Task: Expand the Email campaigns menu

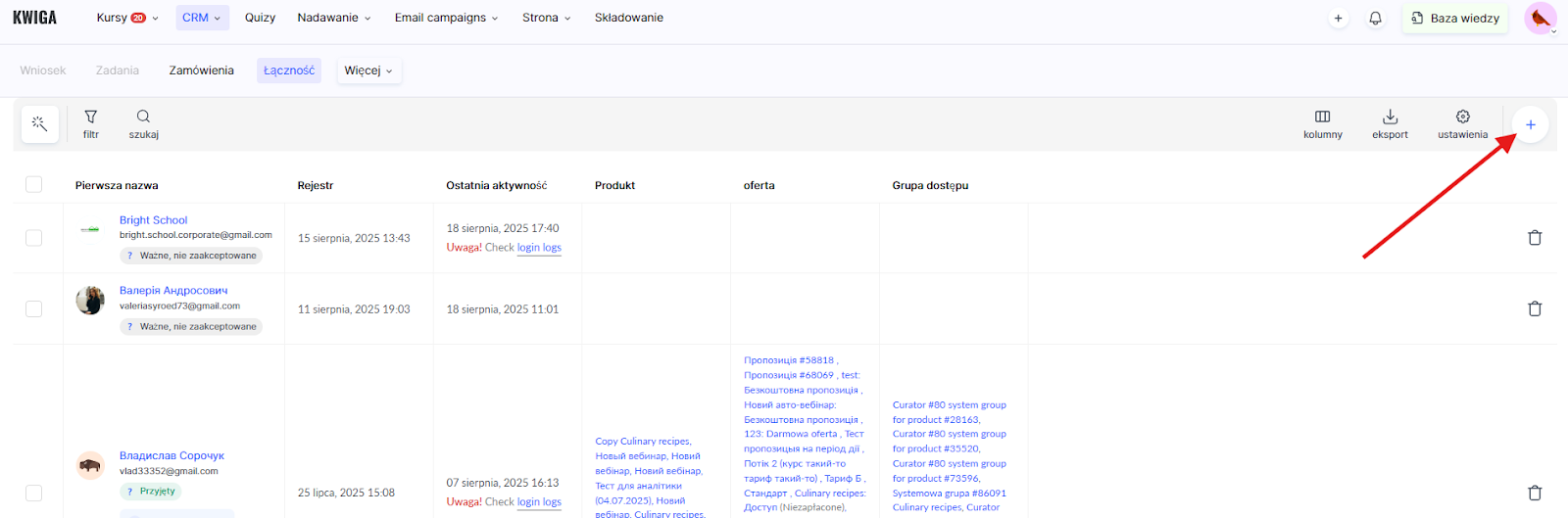Action: coord(446,18)
